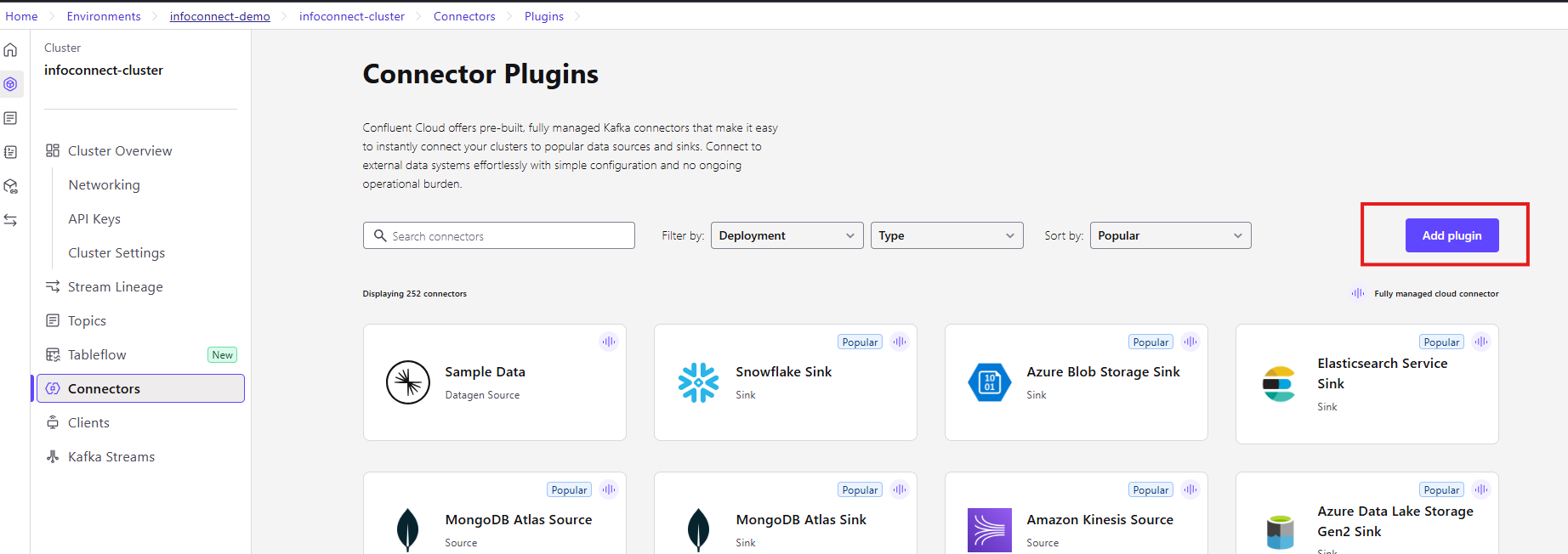1568x554 pixels.
Task: Click Popular badge on Azure Data Lake Storage card
Action: pos(1441,490)
